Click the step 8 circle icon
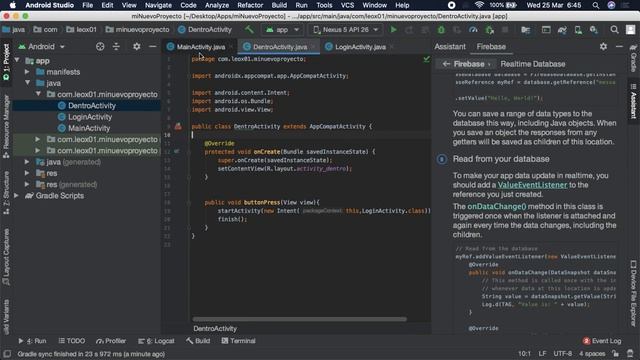This screenshot has width=640, height=360. click(442, 159)
